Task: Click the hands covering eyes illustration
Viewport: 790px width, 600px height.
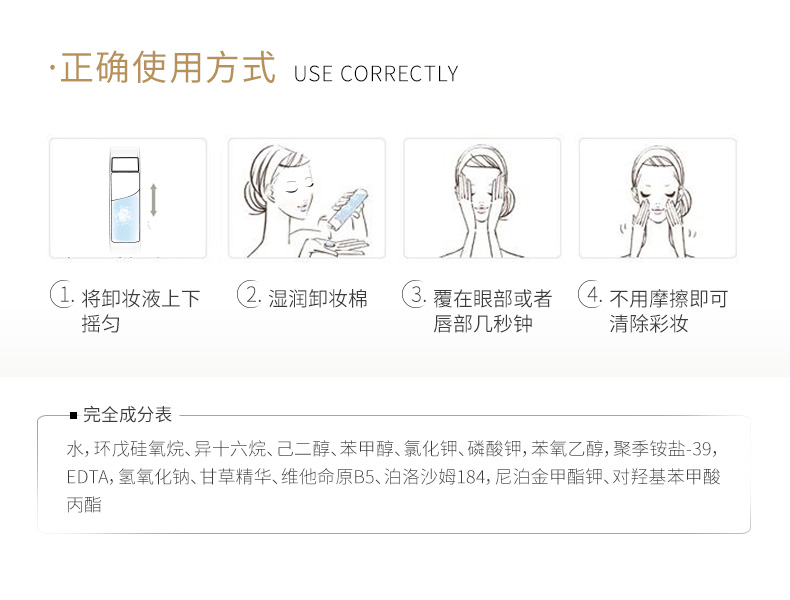Action: [482, 198]
